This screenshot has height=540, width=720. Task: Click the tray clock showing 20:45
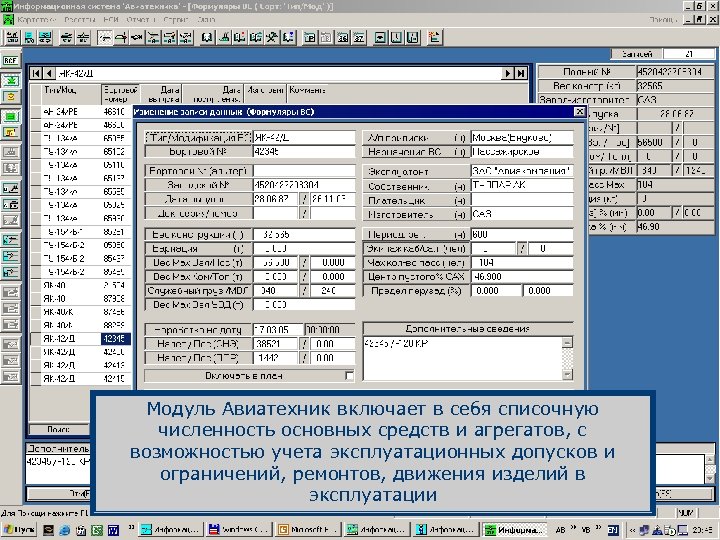click(x=703, y=530)
